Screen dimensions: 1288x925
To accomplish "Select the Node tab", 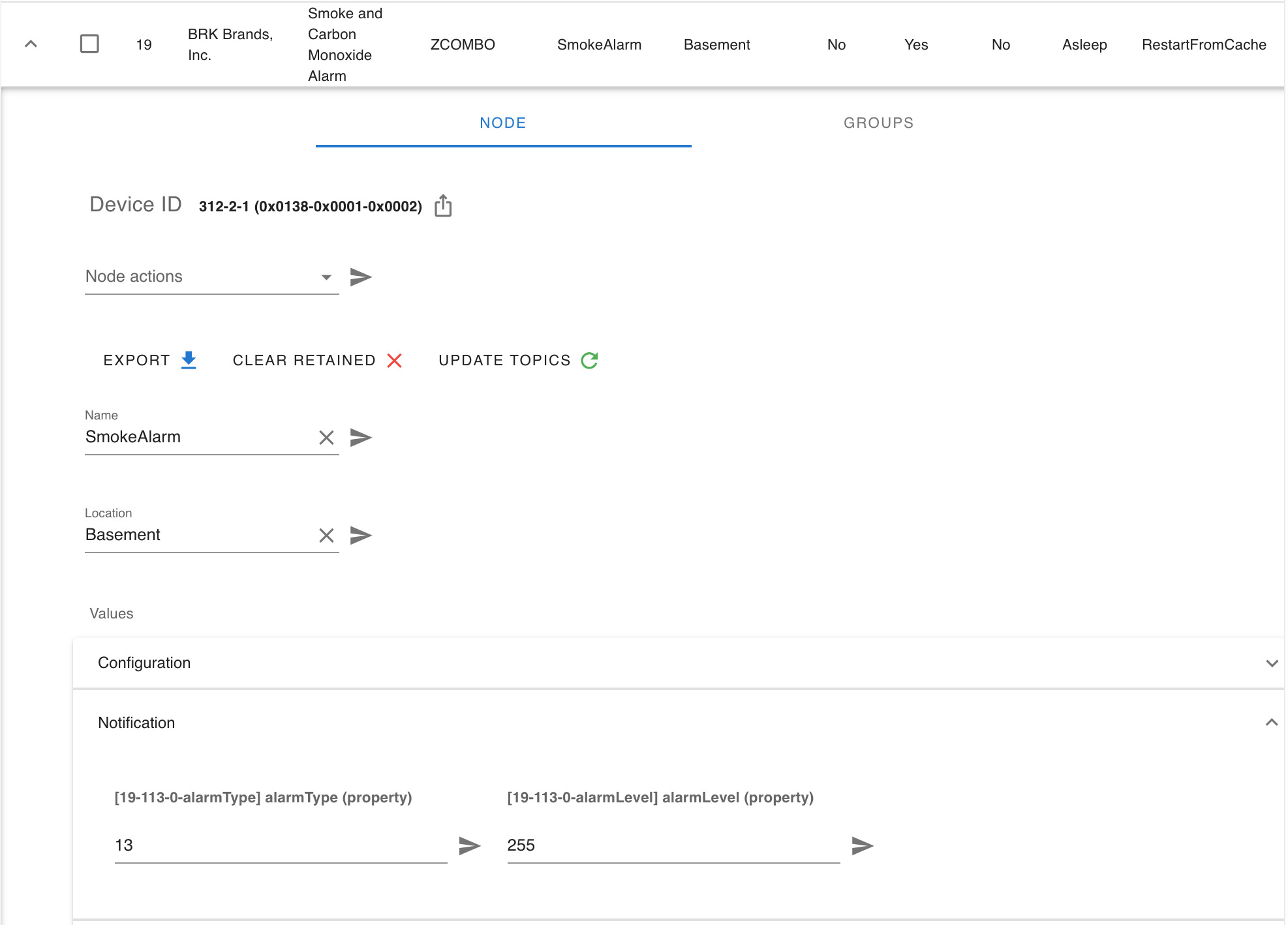I will [x=502, y=123].
